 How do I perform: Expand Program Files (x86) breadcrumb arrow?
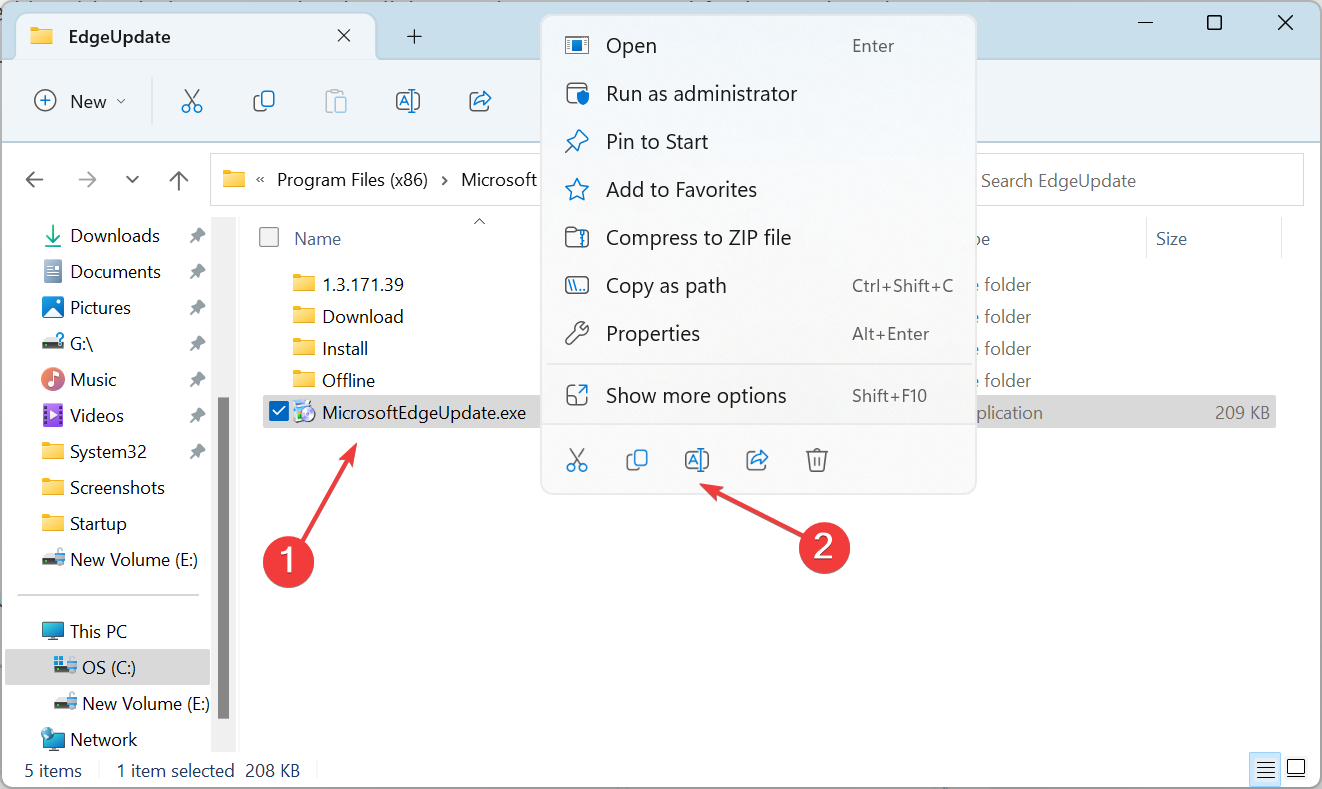click(x=444, y=180)
